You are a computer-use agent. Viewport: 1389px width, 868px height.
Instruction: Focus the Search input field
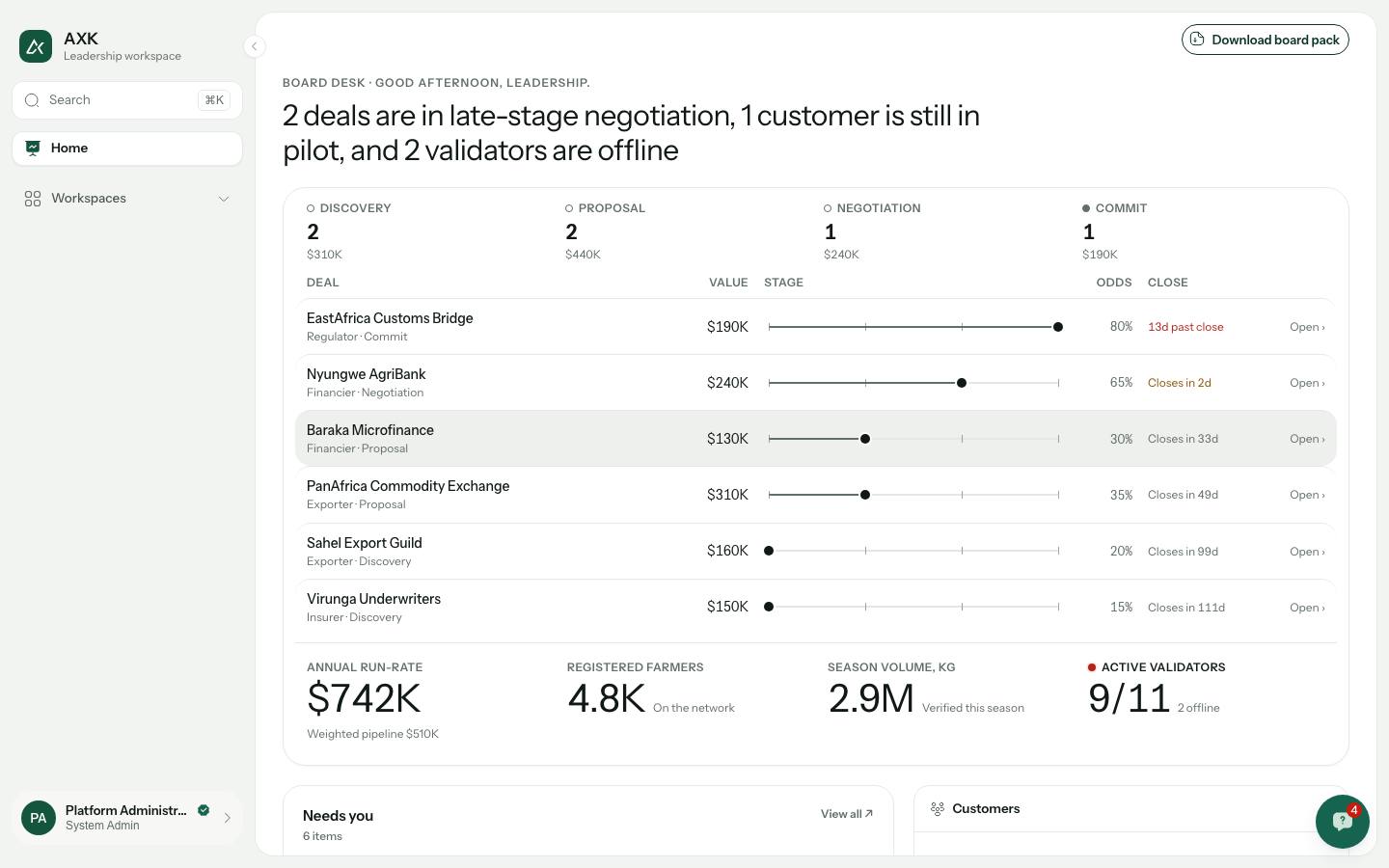click(x=127, y=100)
